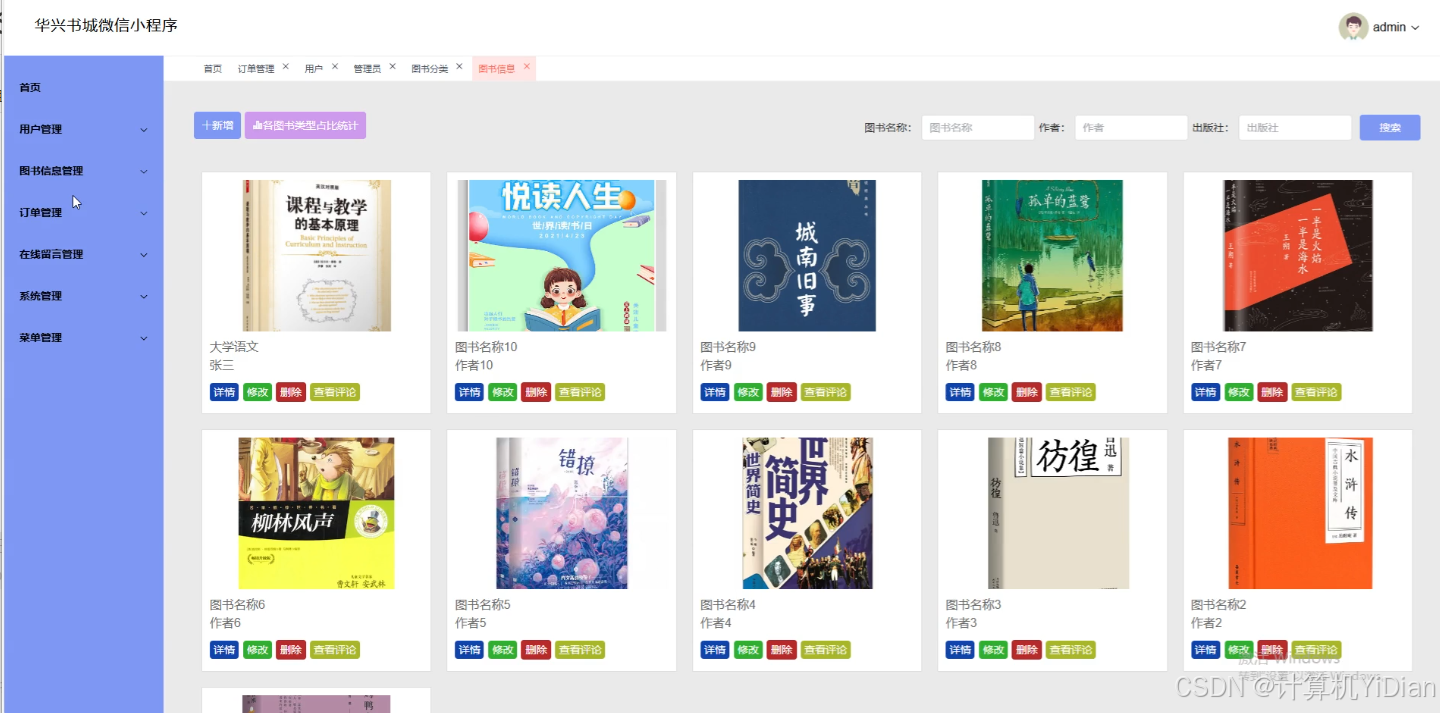The width and height of the screenshot is (1440, 713).
Task: Open the 大学语文 book cover
Action: (x=316, y=255)
